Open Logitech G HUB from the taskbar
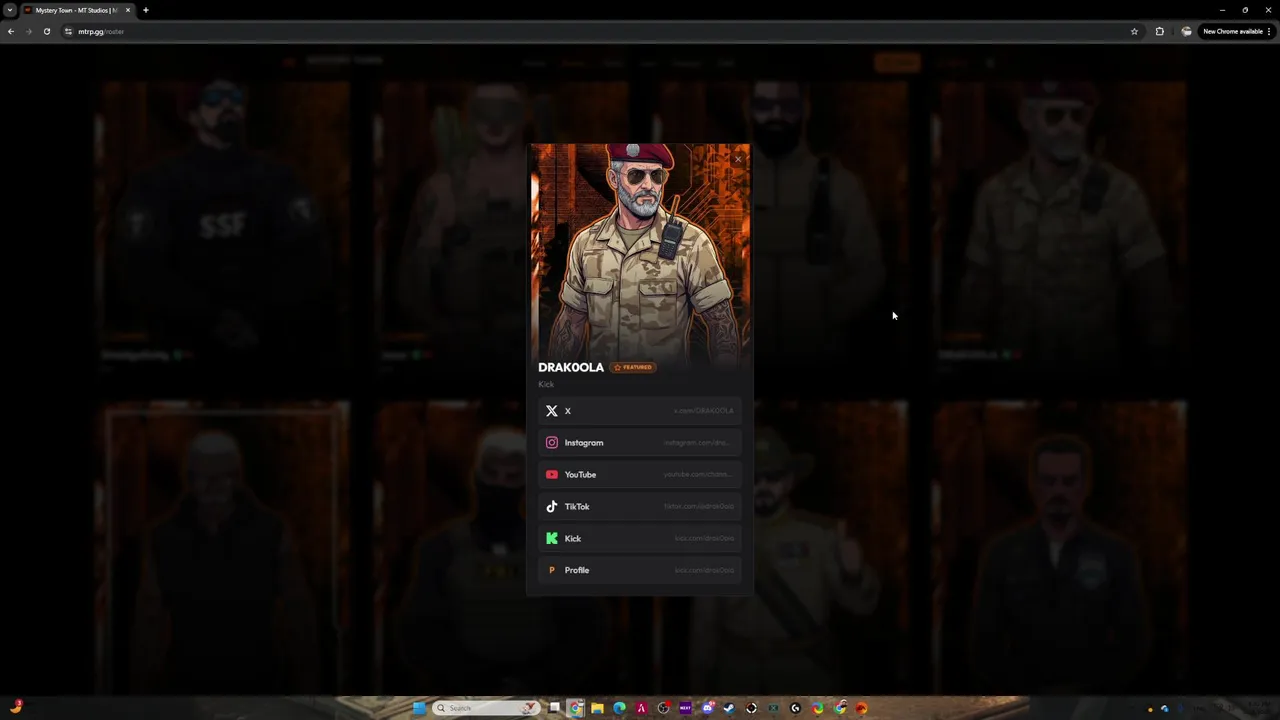Viewport: 1280px width, 720px height. (x=795, y=708)
